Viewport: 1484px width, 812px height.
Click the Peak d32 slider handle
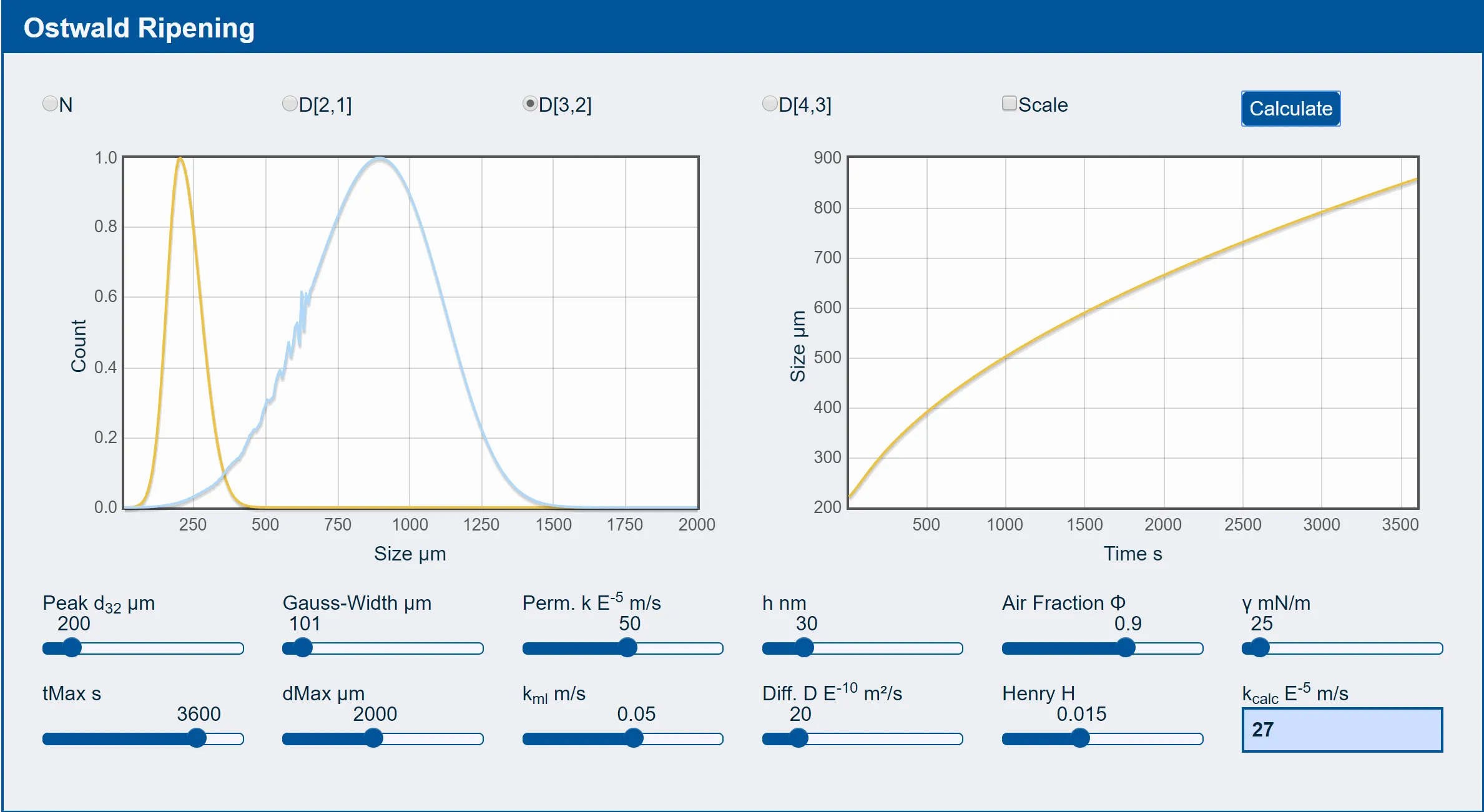click(72, 648)
